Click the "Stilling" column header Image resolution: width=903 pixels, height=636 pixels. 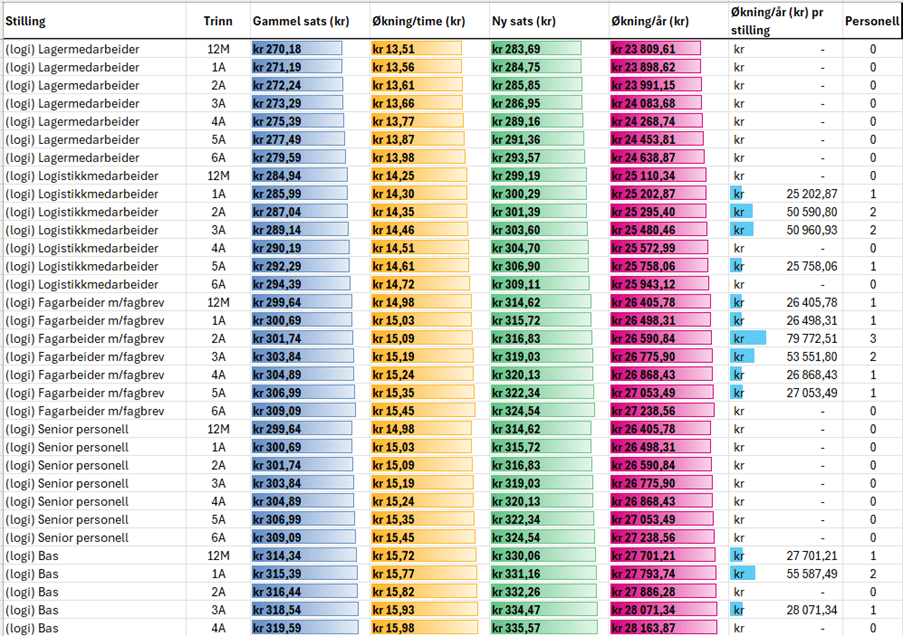[26, 21]
